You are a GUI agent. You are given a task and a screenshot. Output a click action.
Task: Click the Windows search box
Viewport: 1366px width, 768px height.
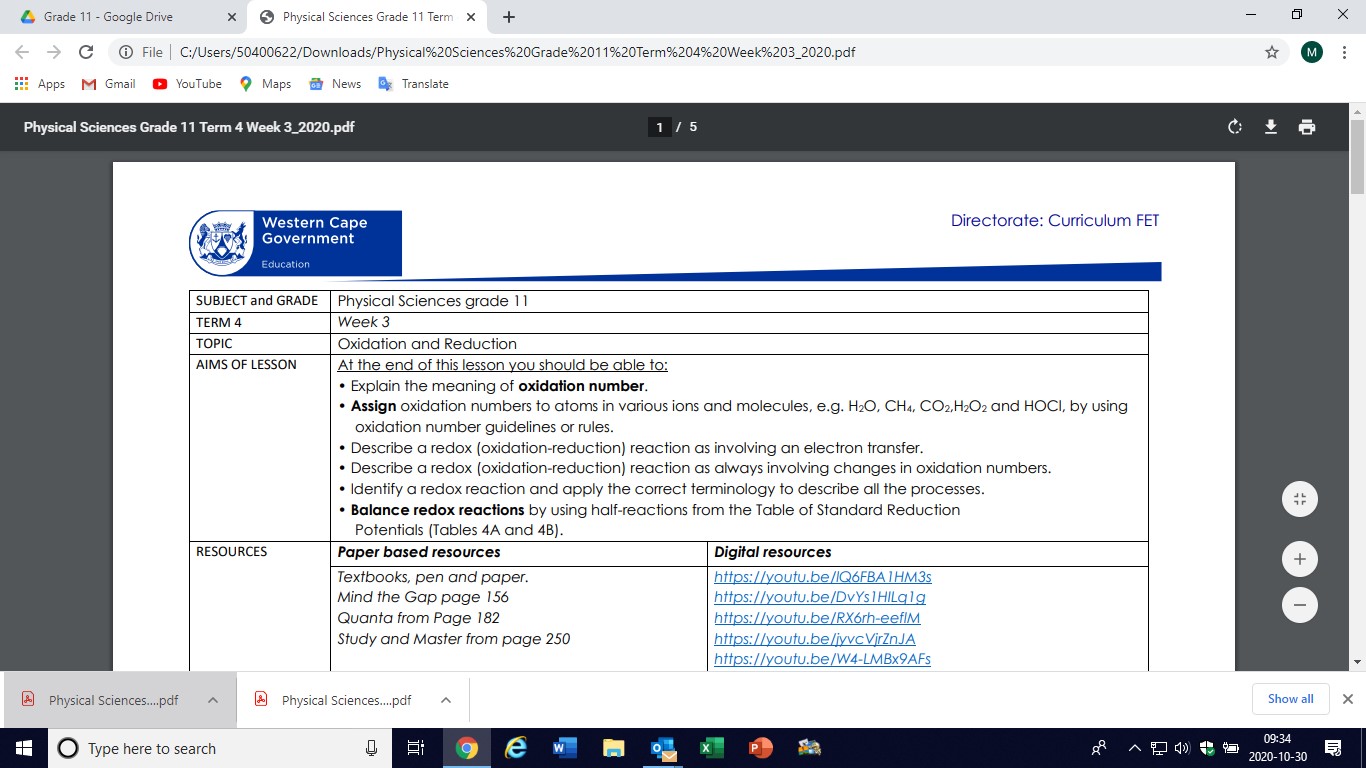(x=220, y=748)
